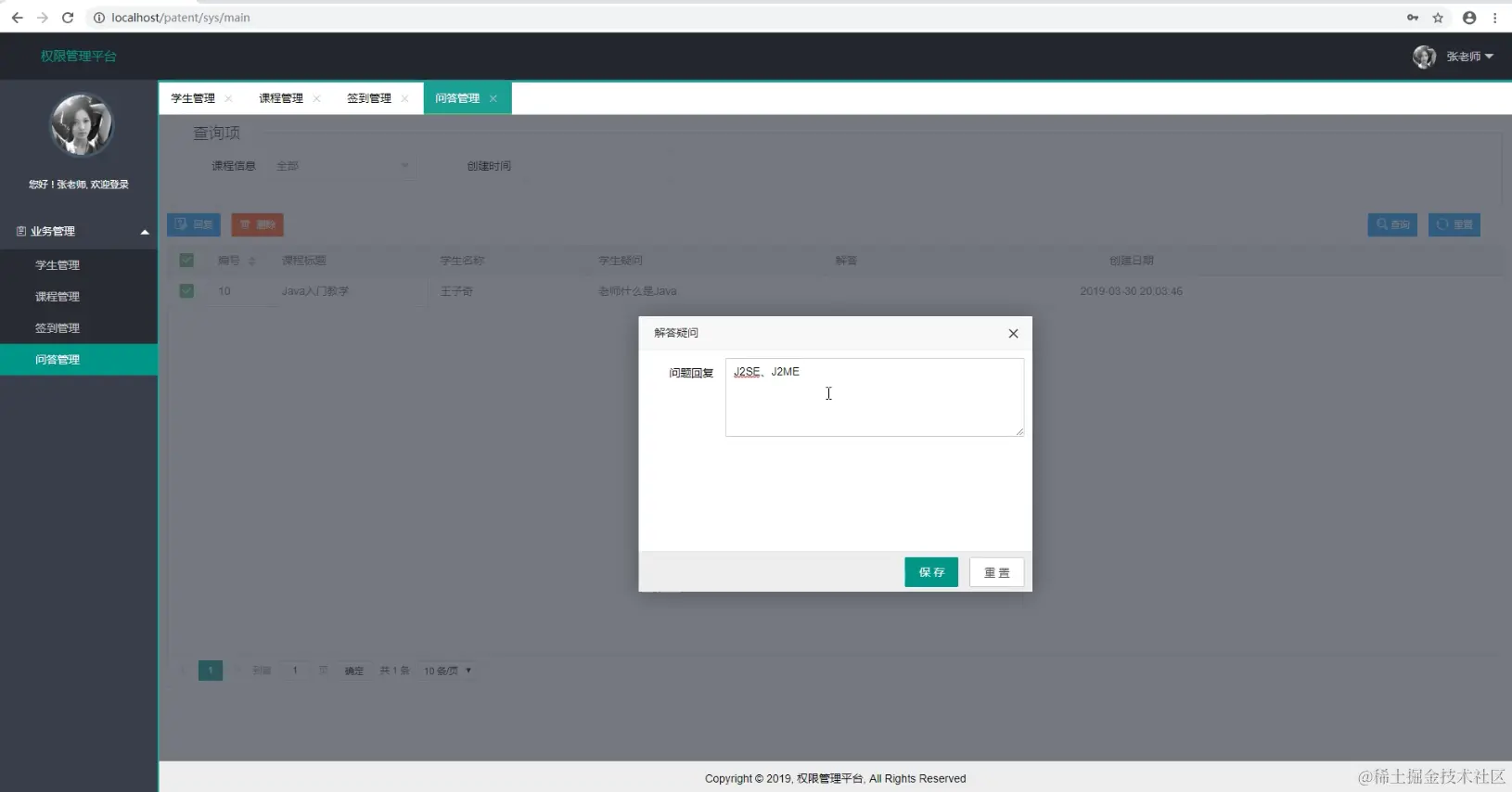This screenshot has height=792, width=1512.
Task: Click the 权限管理平台 logo title
Action: 79,57
